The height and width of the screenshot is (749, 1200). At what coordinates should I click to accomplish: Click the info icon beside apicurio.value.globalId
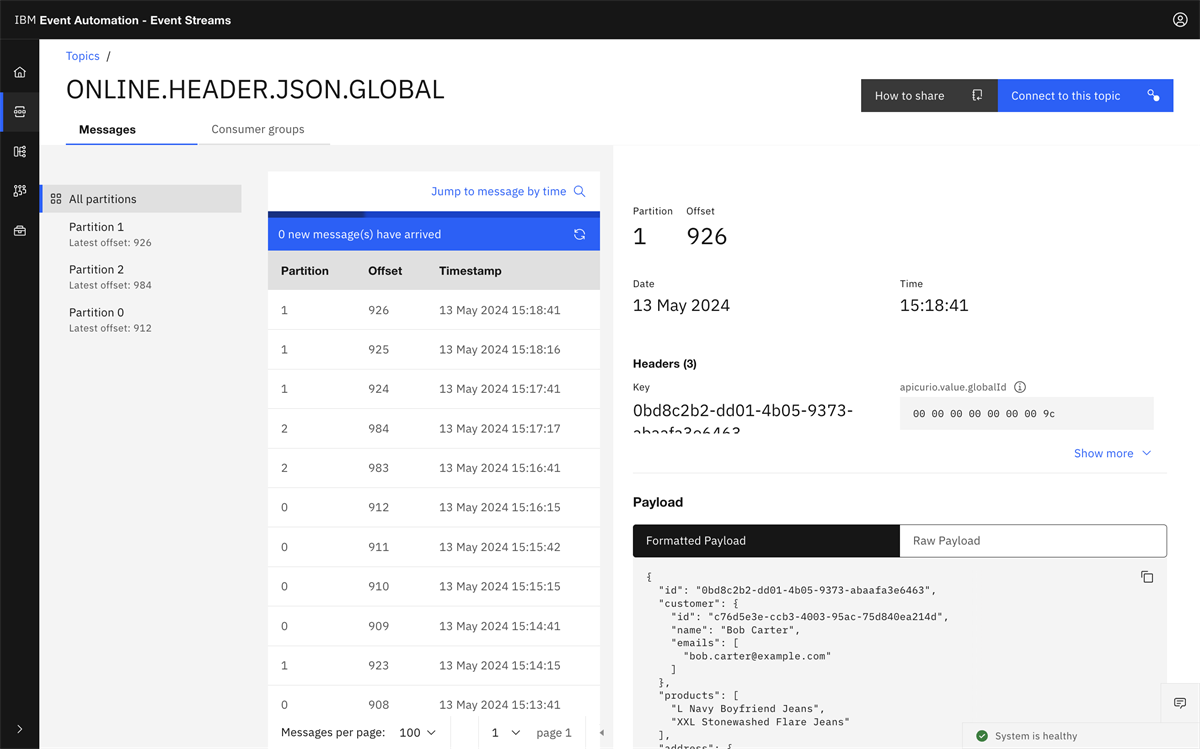tap(1020, 387)
